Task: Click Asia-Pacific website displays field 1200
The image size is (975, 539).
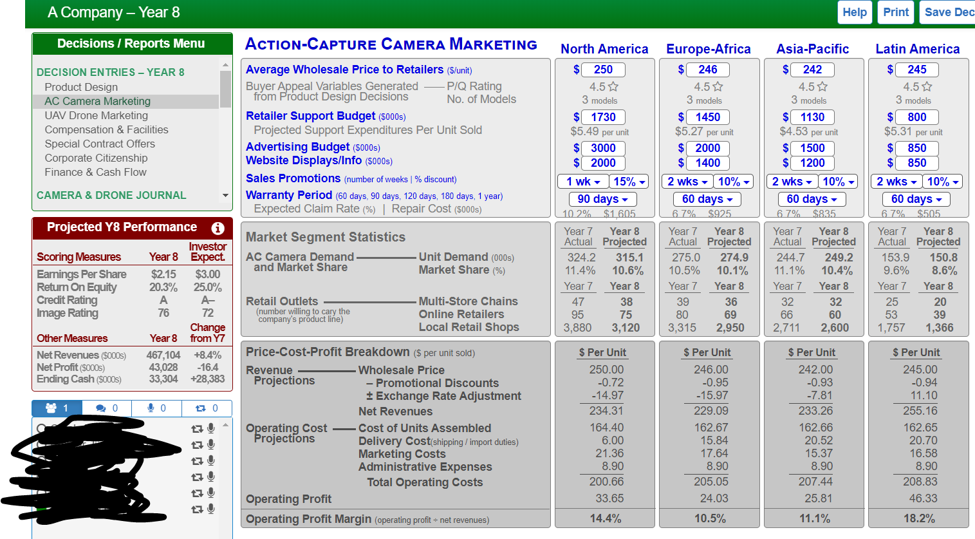Action: [812, 163]
